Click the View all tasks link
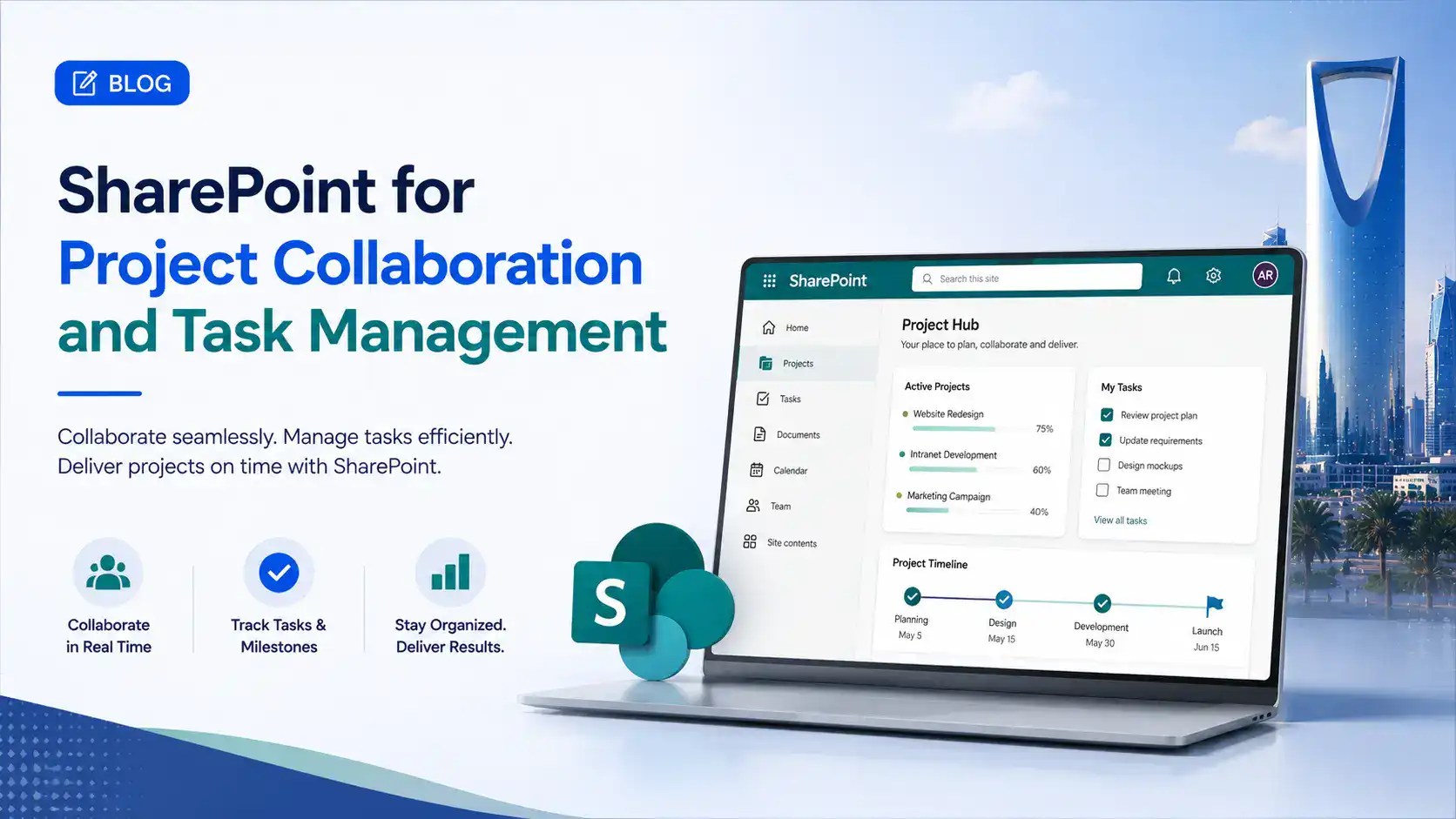This screenshot has width=1456, height=819. coord(1120,520)
